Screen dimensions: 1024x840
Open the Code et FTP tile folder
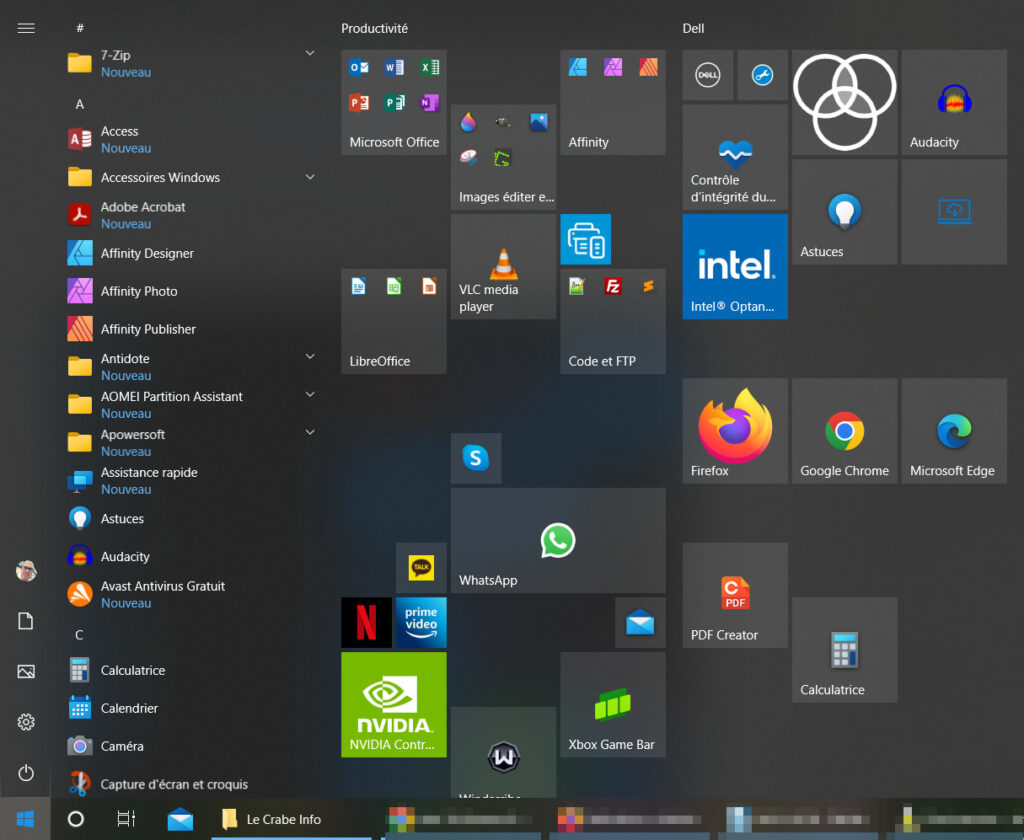tap(613, 321)
